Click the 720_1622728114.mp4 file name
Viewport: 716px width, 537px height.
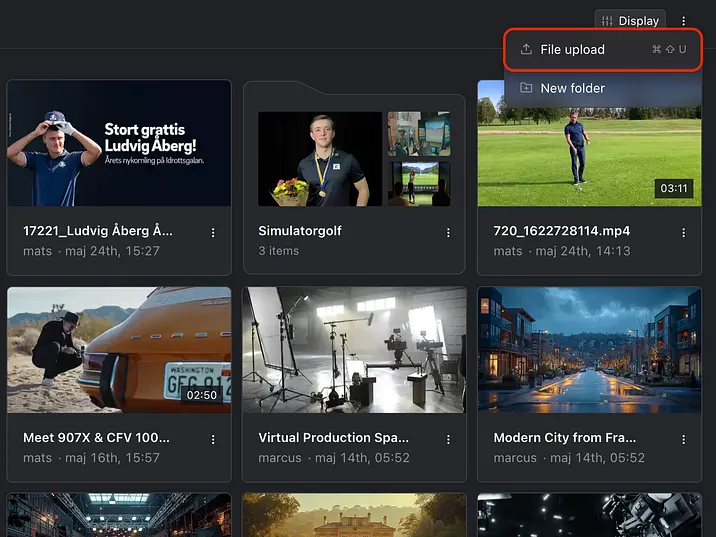click(x=561, y=231)
